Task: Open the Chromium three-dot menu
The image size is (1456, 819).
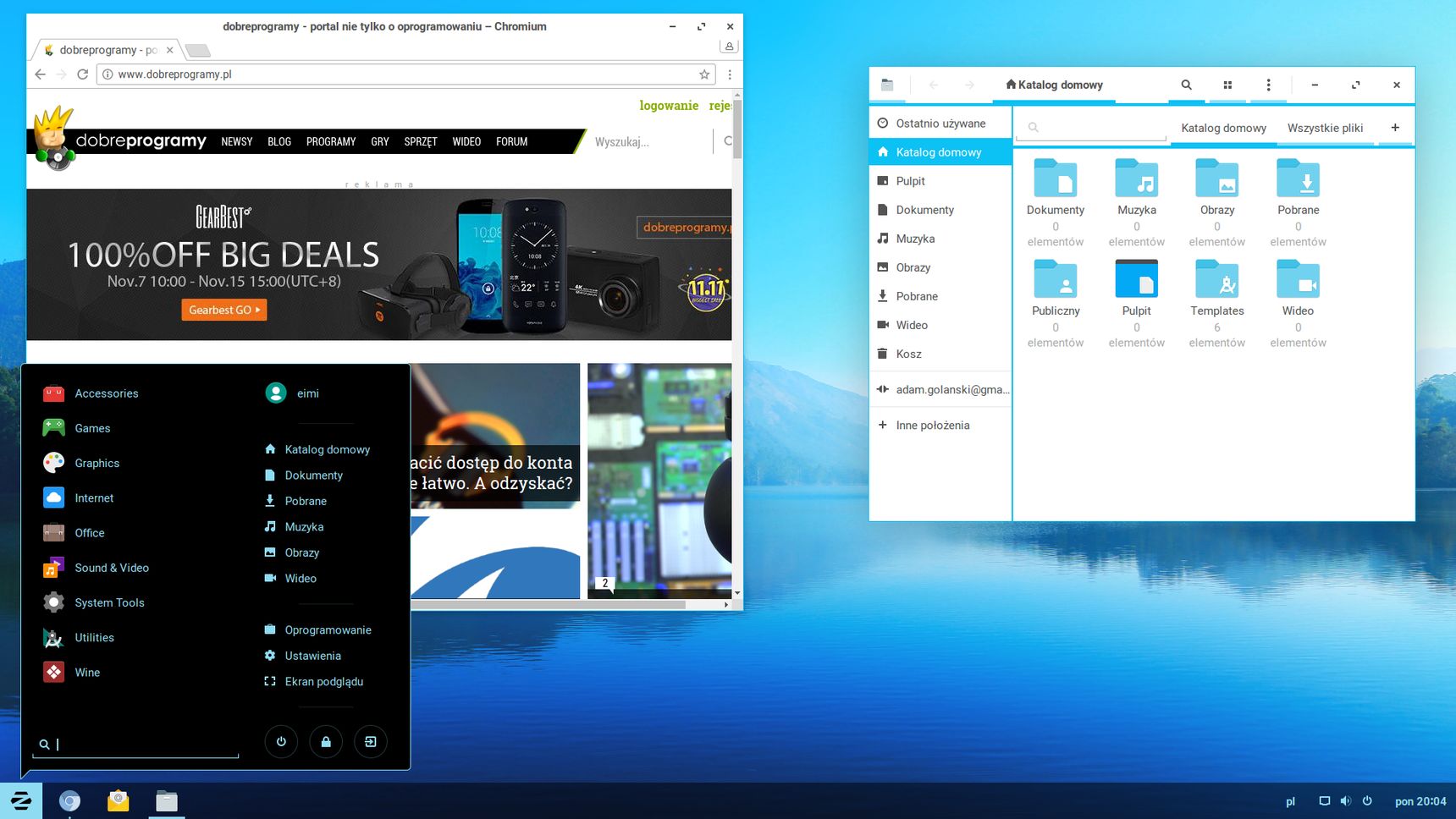Action: pos(730,74)
